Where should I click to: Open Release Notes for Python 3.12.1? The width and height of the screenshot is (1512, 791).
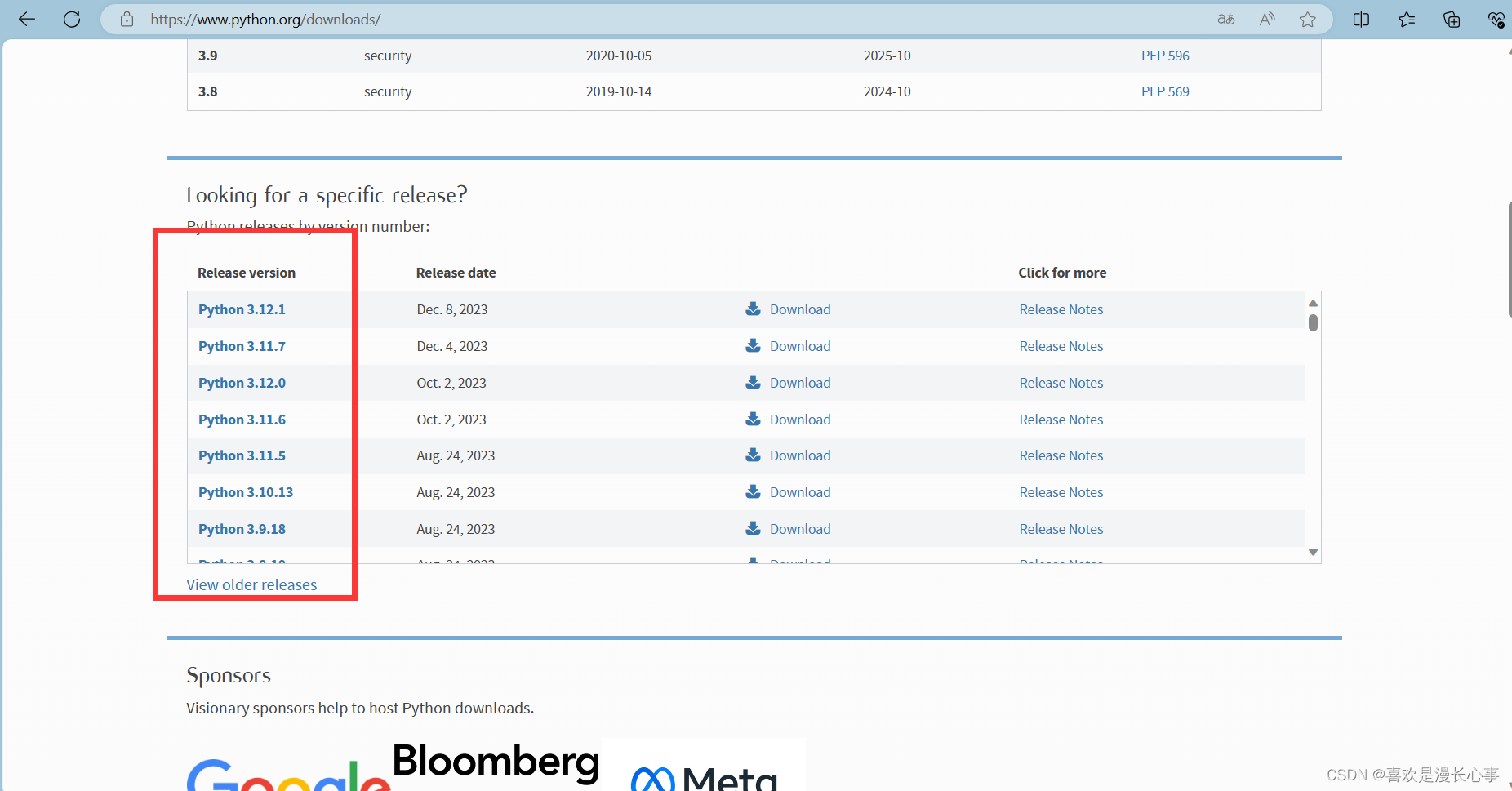pos(1061,309)
